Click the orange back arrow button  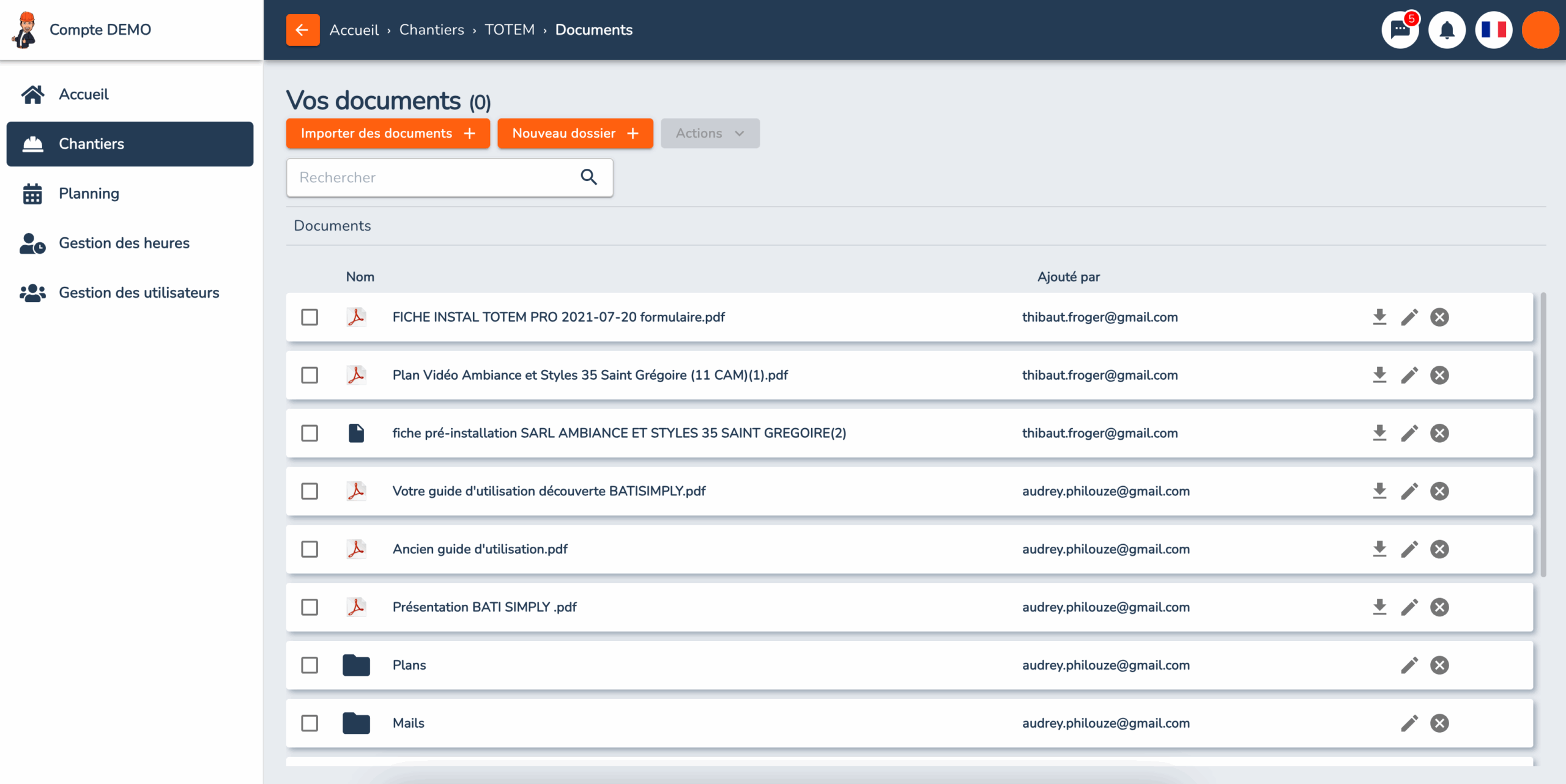(303, 30)
